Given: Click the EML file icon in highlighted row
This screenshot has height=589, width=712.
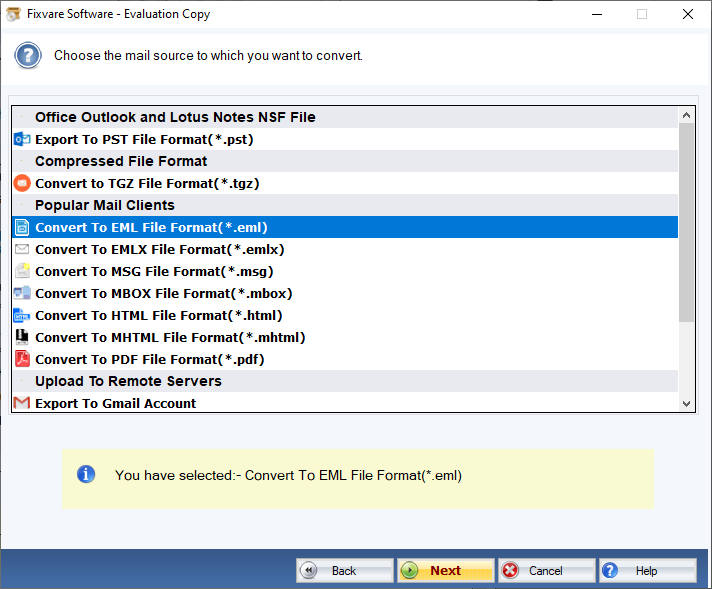Looking at the screenshot, I should 22,227.
